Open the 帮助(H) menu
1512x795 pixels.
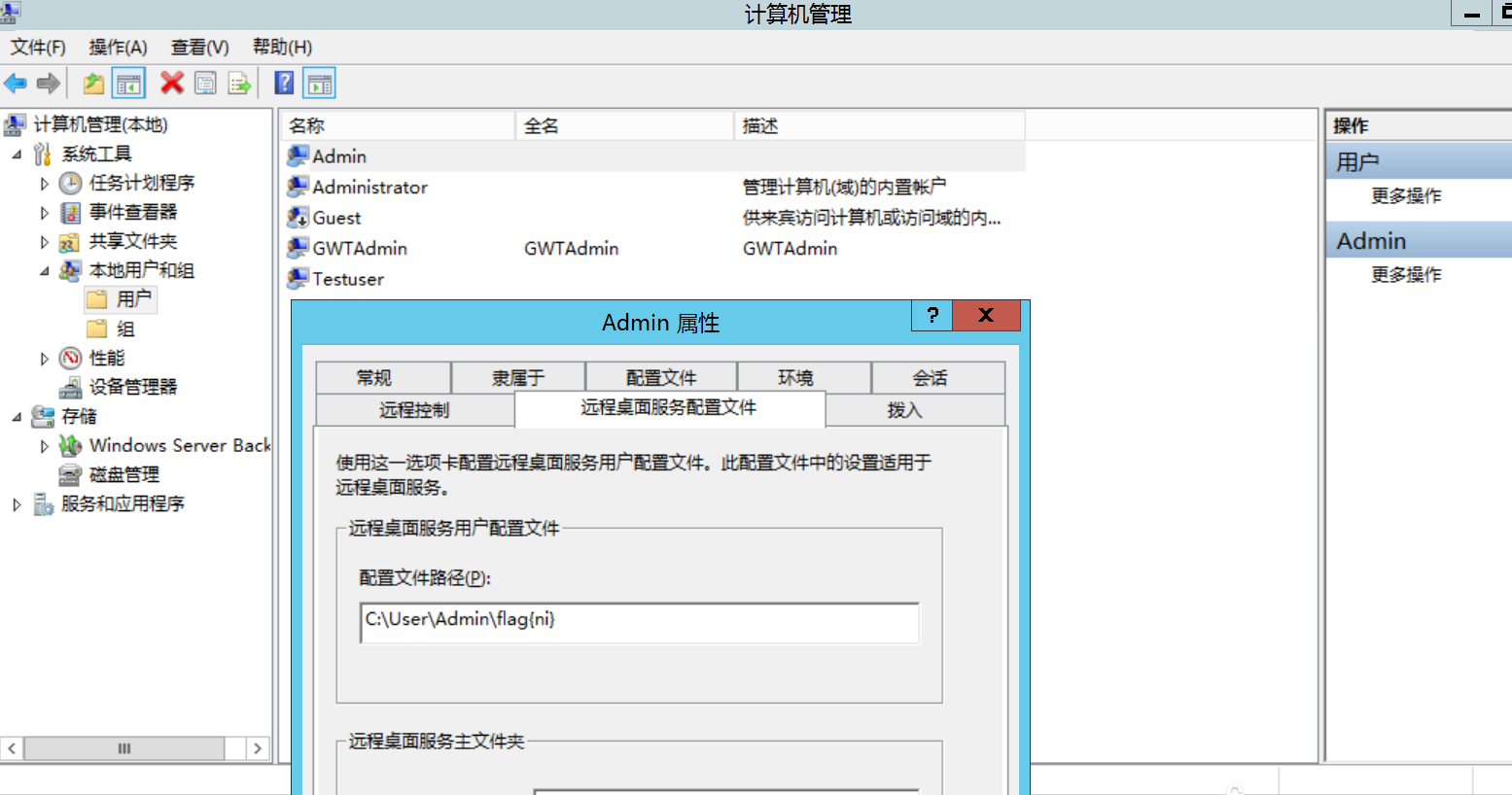pos(282,48)
